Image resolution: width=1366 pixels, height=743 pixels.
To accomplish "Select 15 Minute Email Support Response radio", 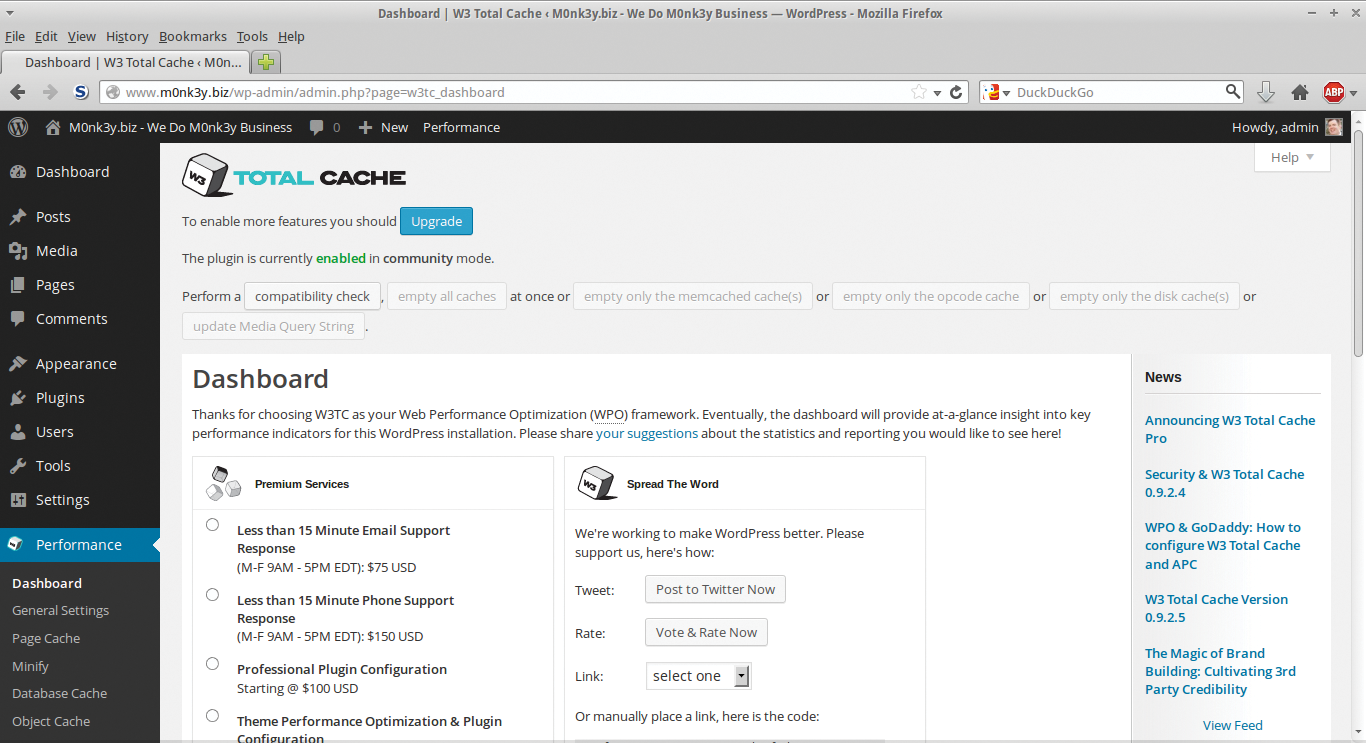I will pyautogui.click(x=212, y=525).
